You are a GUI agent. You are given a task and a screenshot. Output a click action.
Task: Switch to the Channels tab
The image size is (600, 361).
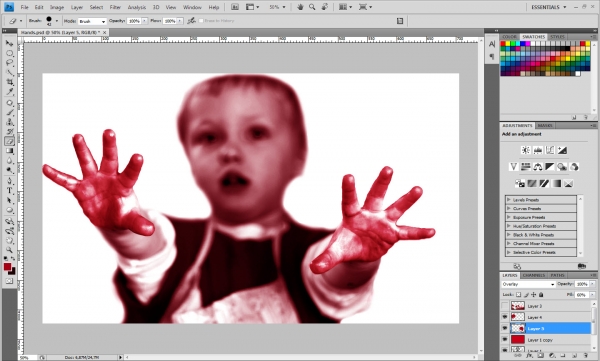point(533,275)
